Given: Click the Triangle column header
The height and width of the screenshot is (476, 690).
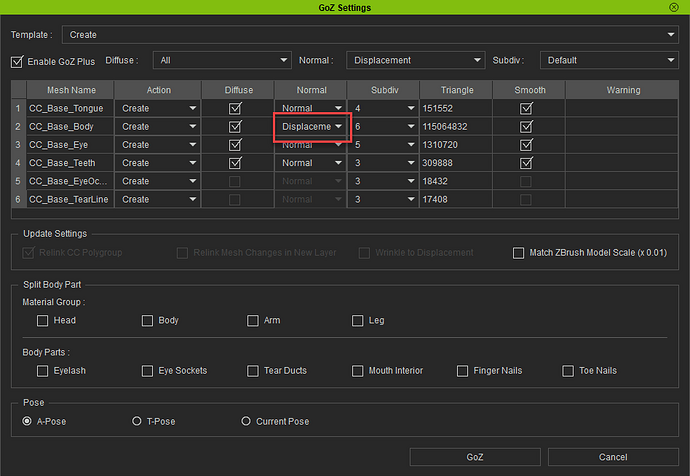Looking at the screenshot, I should pos(457,90).
